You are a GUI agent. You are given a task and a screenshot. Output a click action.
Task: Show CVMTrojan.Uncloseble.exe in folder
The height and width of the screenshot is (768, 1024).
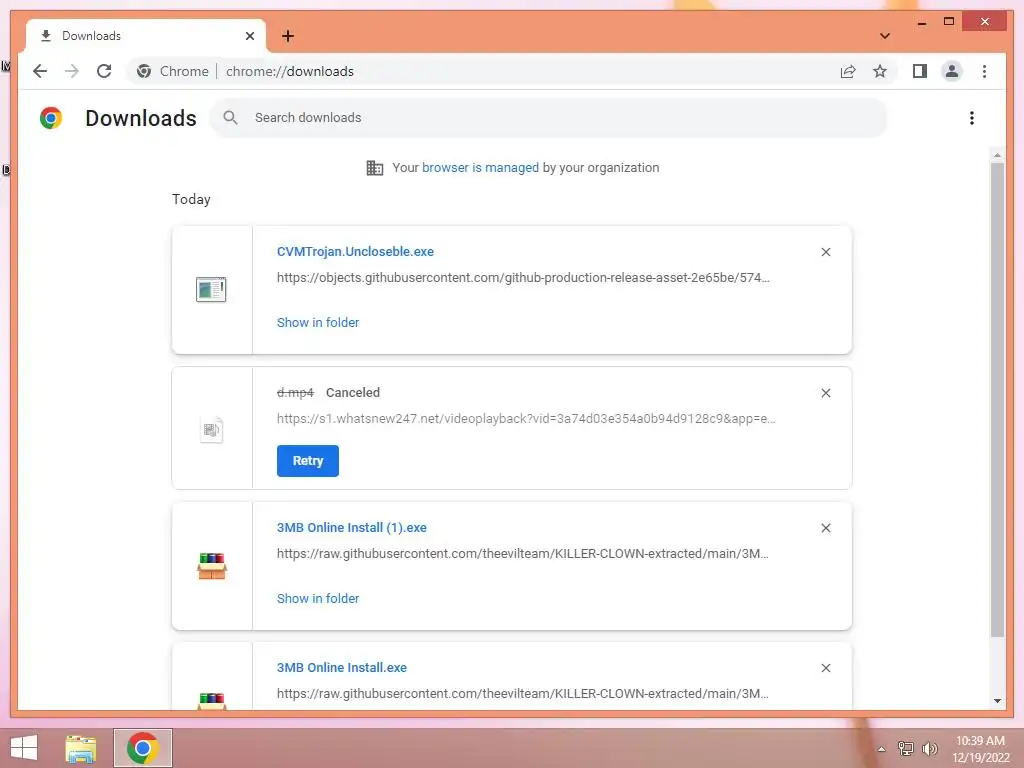[x=318, y=323]
